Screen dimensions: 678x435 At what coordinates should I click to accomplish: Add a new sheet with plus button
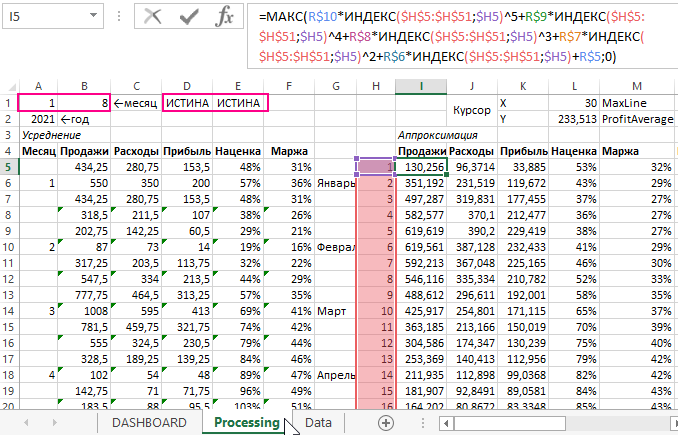(386, 423)
